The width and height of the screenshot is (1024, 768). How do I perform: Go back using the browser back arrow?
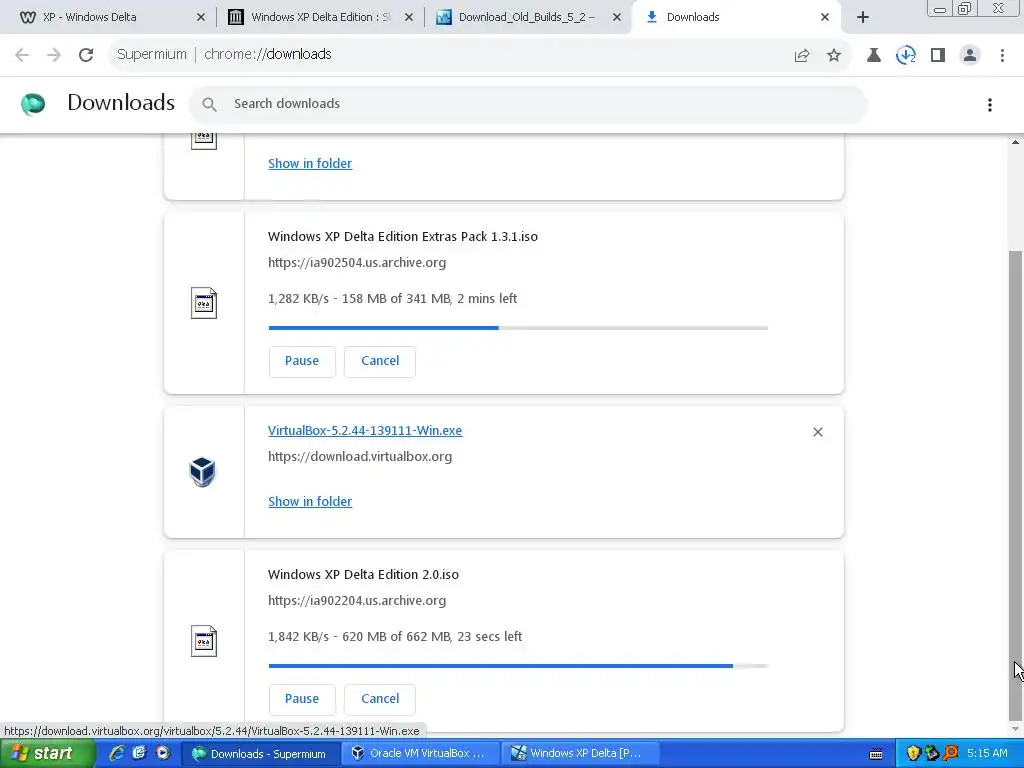coord(22,55)
